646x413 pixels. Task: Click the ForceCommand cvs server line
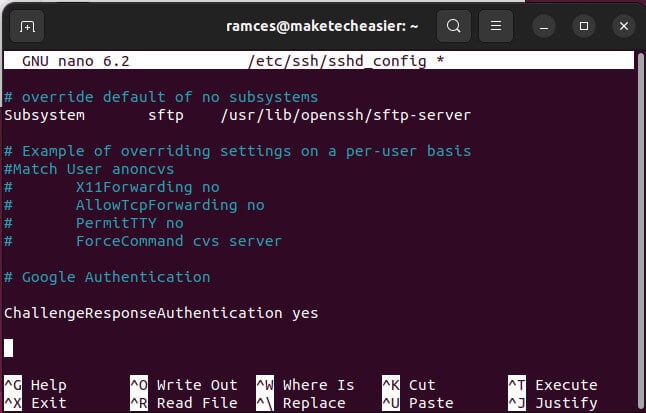(179, 241)
